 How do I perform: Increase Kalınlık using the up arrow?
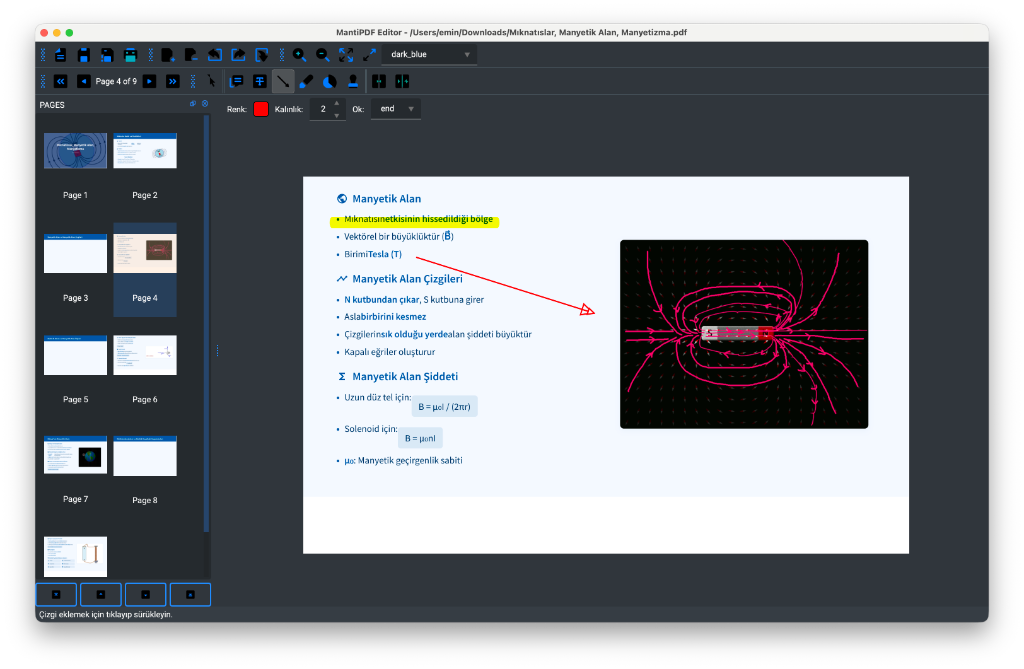(x=336, y=103)
